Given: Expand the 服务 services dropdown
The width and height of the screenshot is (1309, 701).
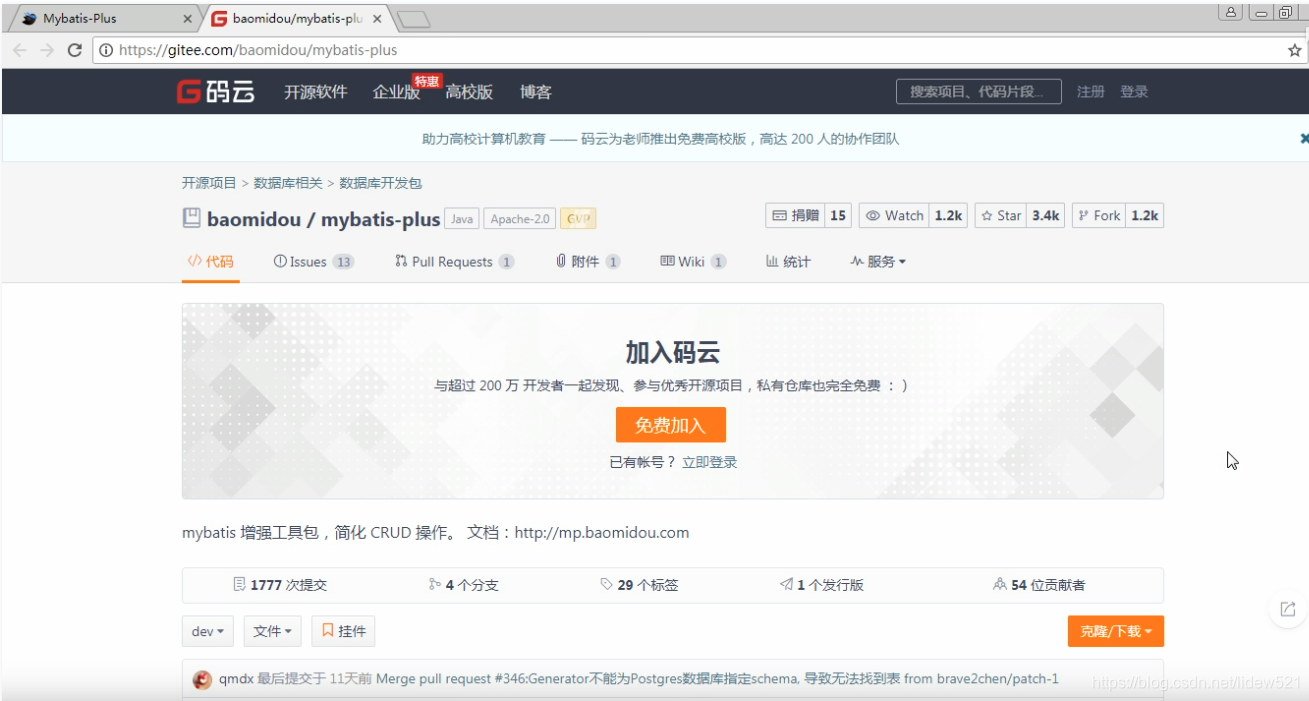Looking at the screenshot, I should click(x=878, y=261).
